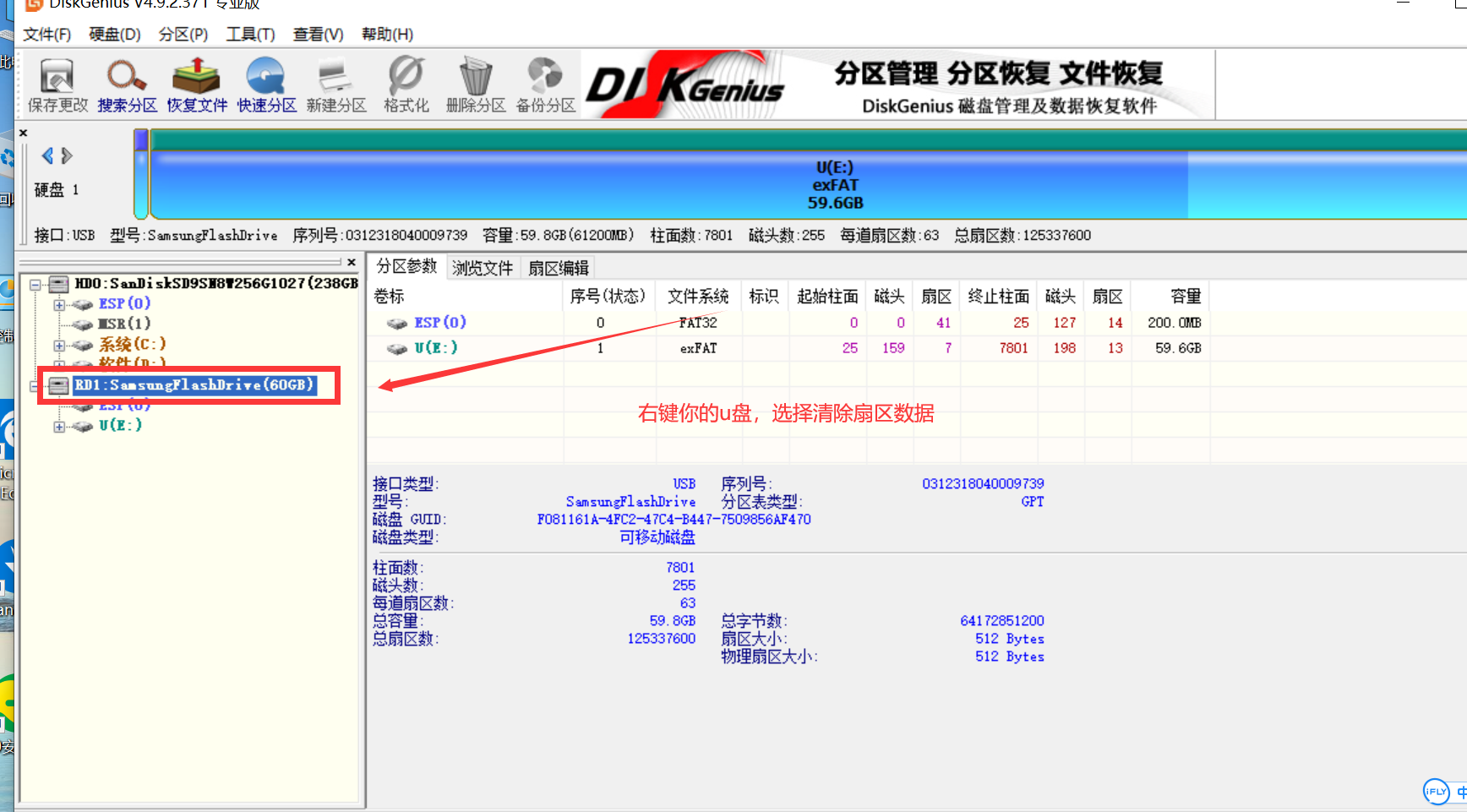Select ESP(0) row in partition table
This screenshot has width=1467, height=812.
[x=790, y=323]
